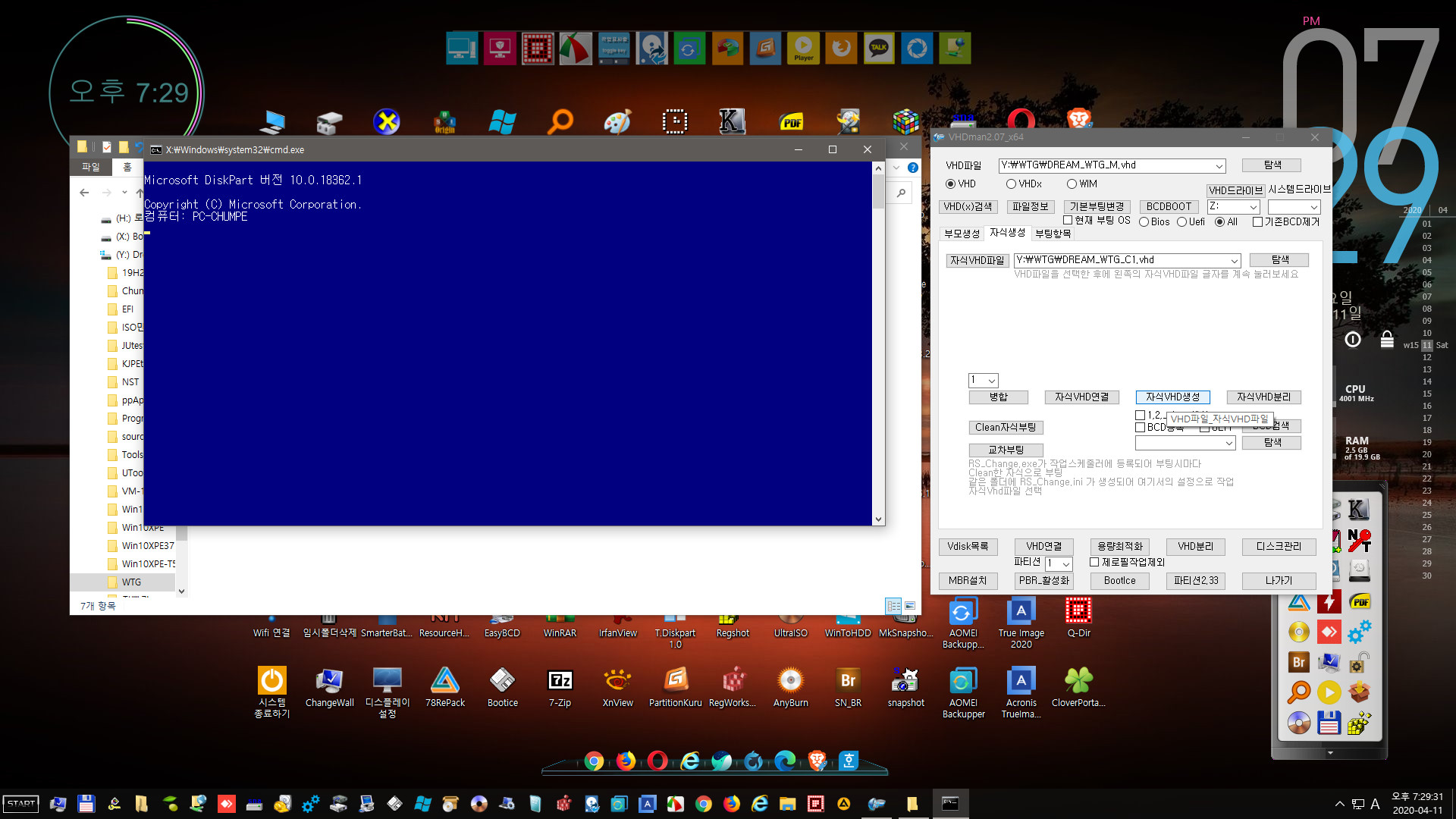Open Brave browser in bottom dock
Viewport: 1456px width, 819px height.
pyautogui.click(x=817, y=761)
